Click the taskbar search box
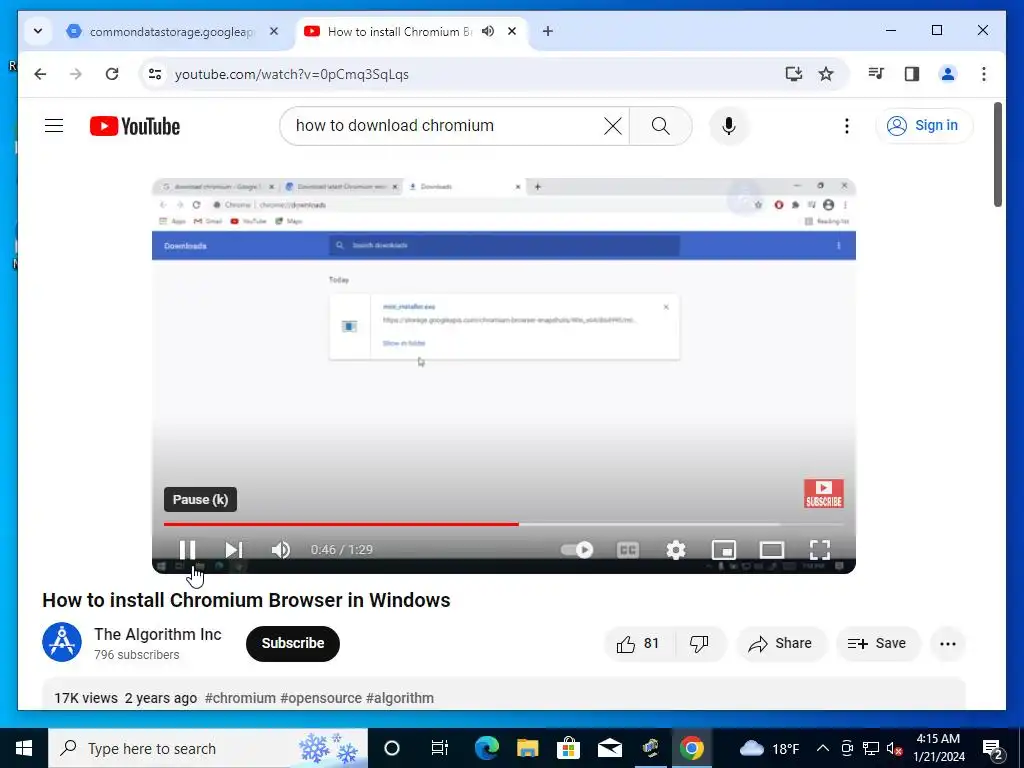 click(208, 748)
